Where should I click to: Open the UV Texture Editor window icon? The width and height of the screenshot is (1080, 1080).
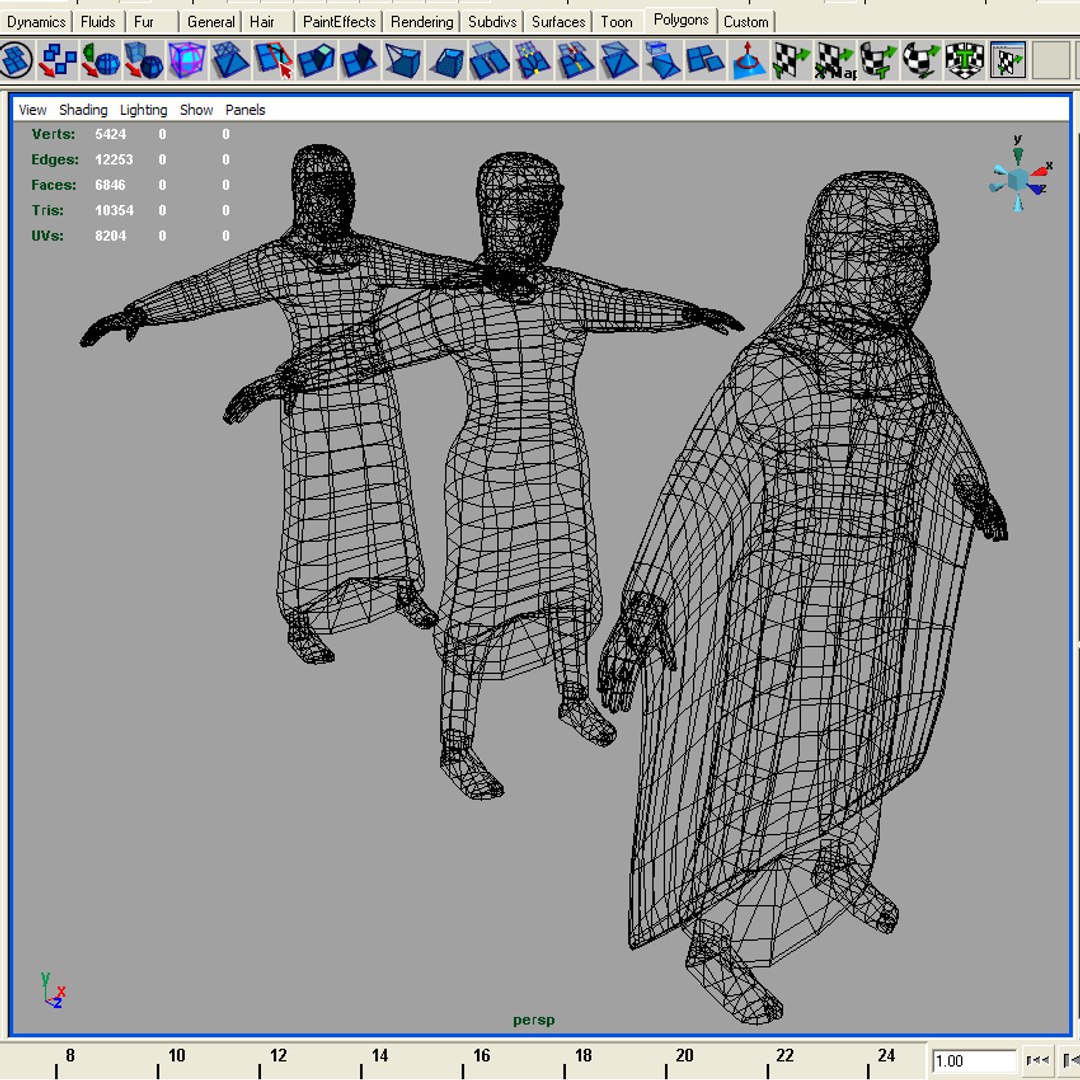point(1007,60)
